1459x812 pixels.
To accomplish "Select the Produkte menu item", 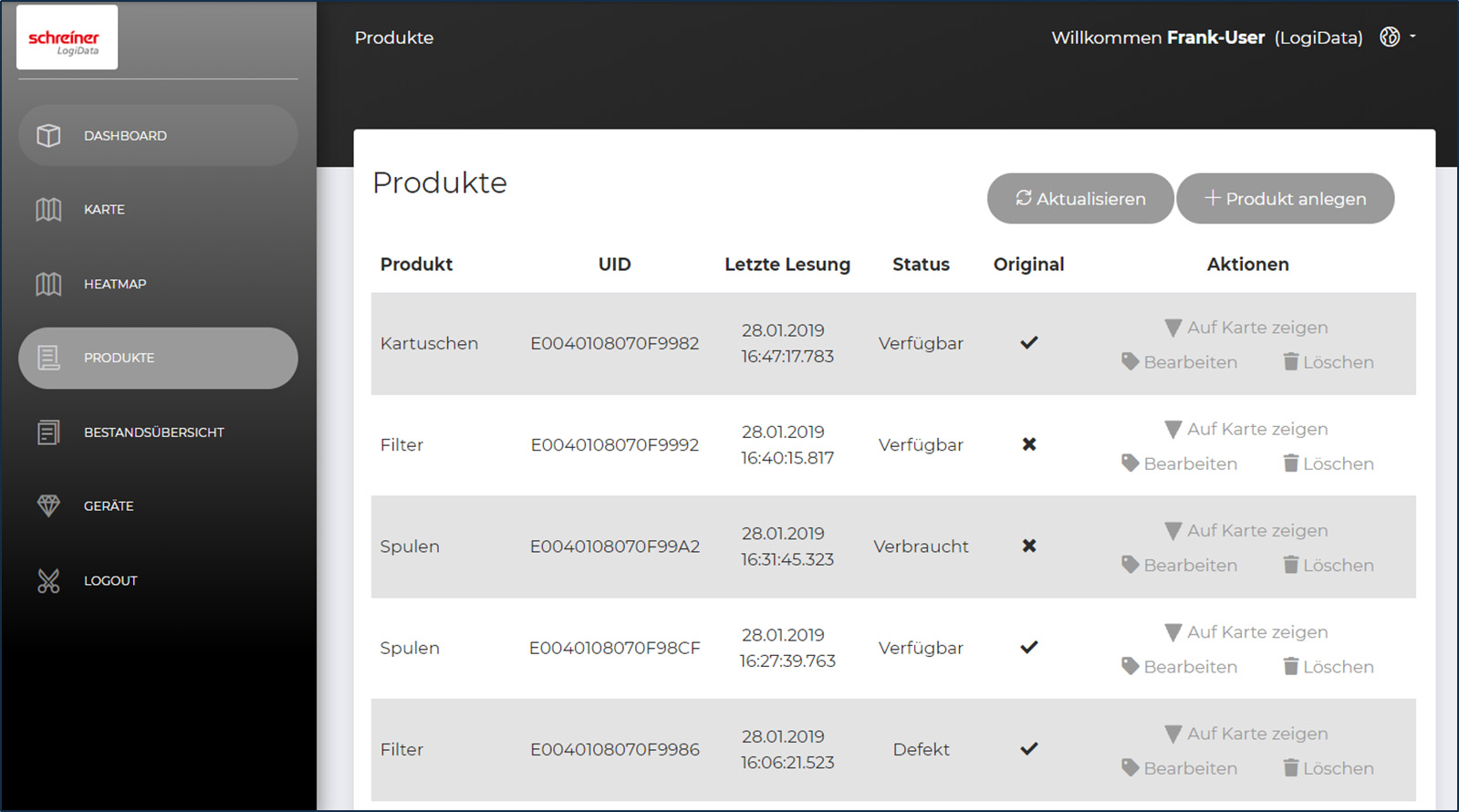I will pos(158,359).
